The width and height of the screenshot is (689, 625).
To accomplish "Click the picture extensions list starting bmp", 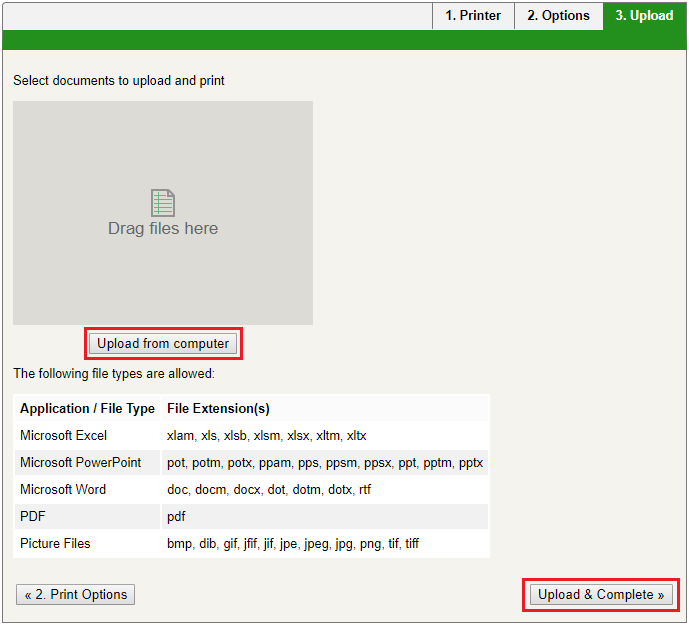I will click(x=293, y=544).
